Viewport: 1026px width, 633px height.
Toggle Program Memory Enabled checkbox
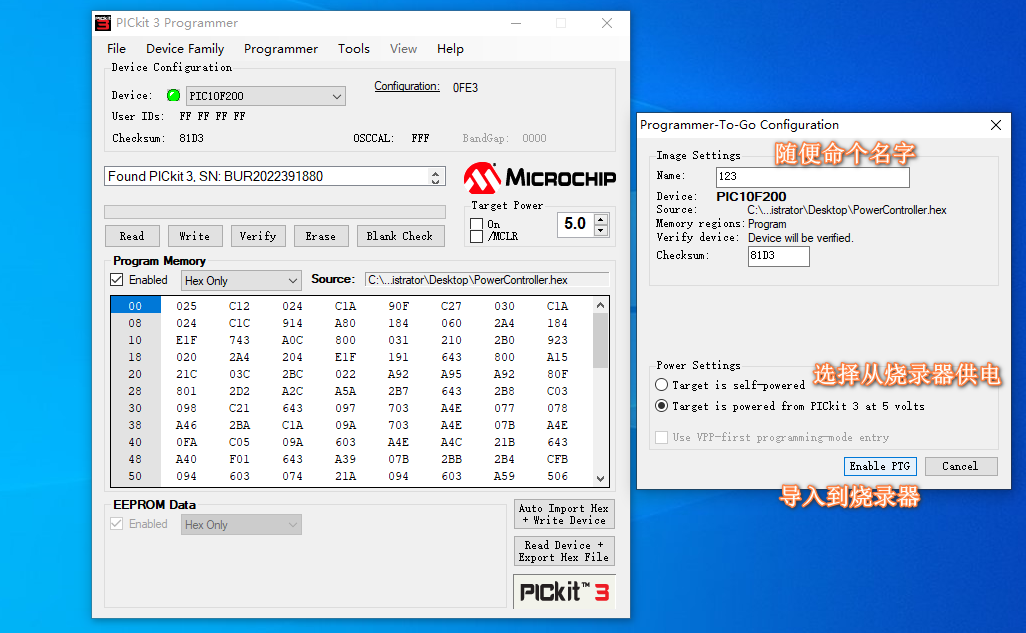(117, 280)
